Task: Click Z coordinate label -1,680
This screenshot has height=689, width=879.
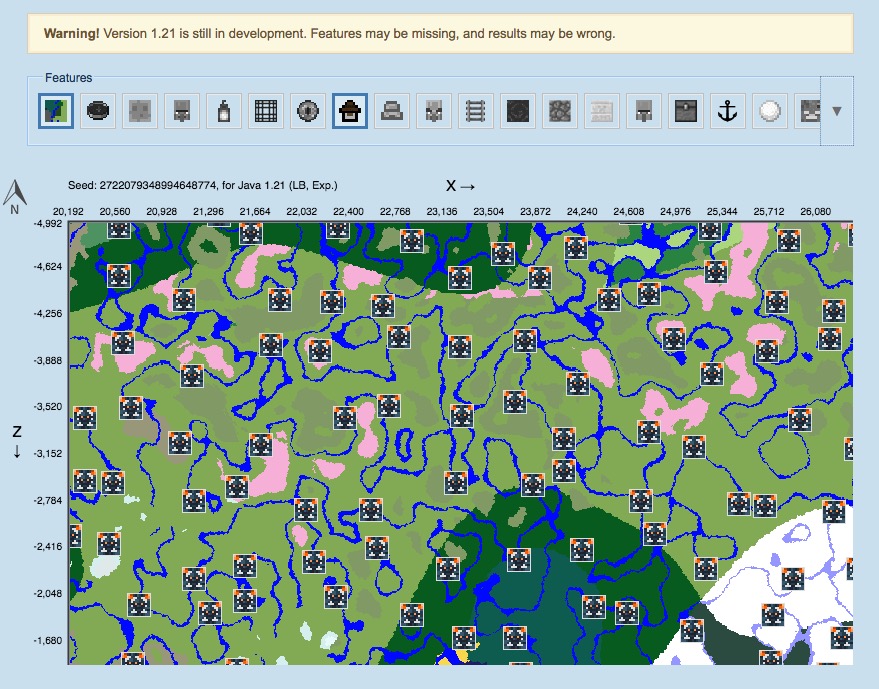Action: click(x=48, y=640)
